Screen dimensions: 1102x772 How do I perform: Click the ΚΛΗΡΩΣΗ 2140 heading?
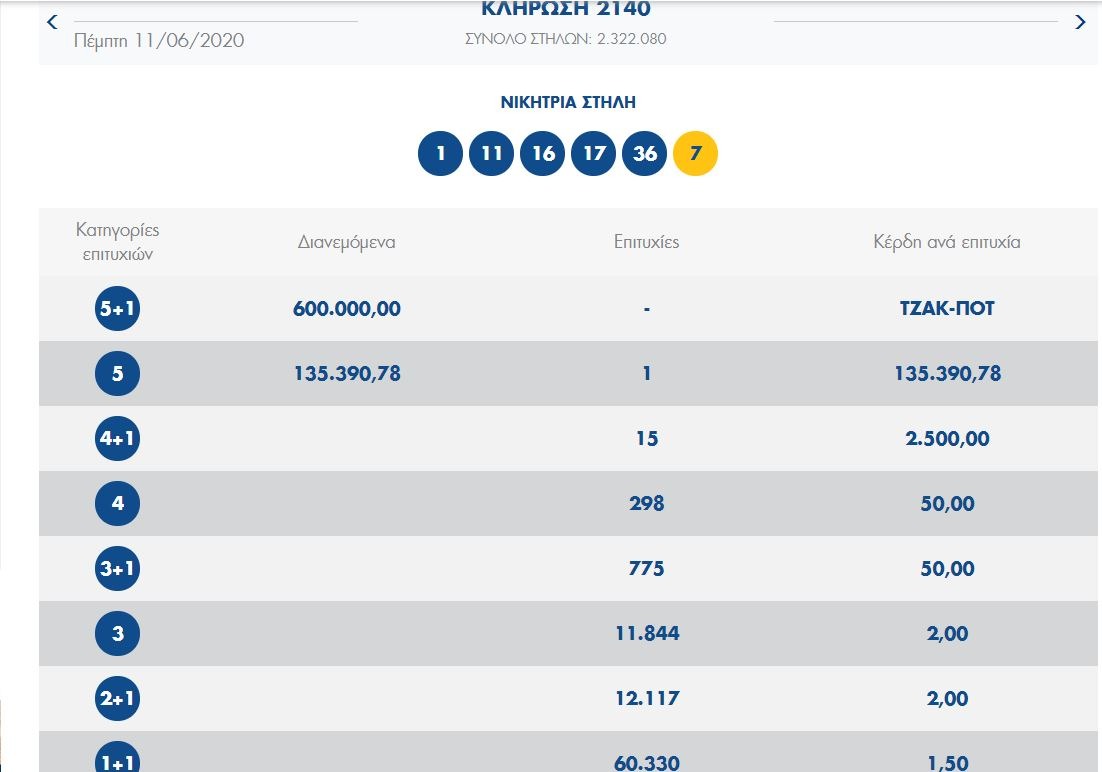(566, 10)
